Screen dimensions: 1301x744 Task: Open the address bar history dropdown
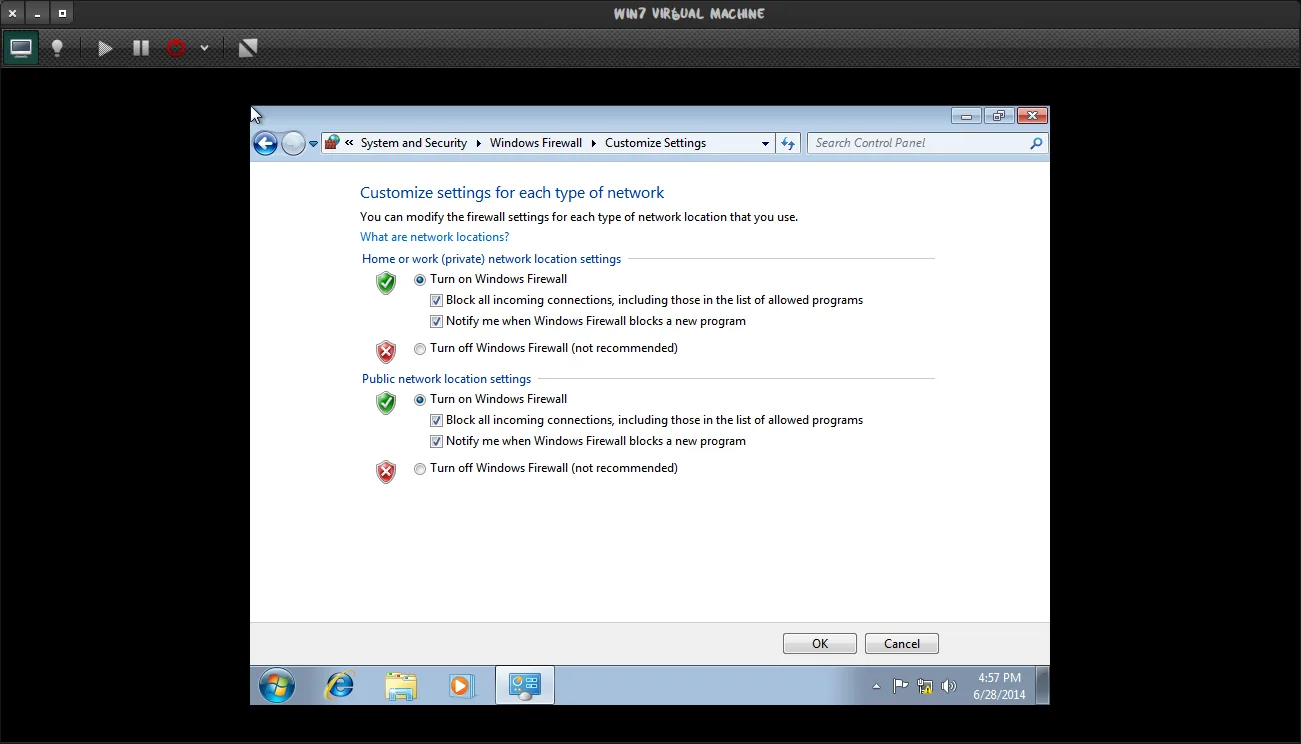pyautogui.click(x=765, y=144)
